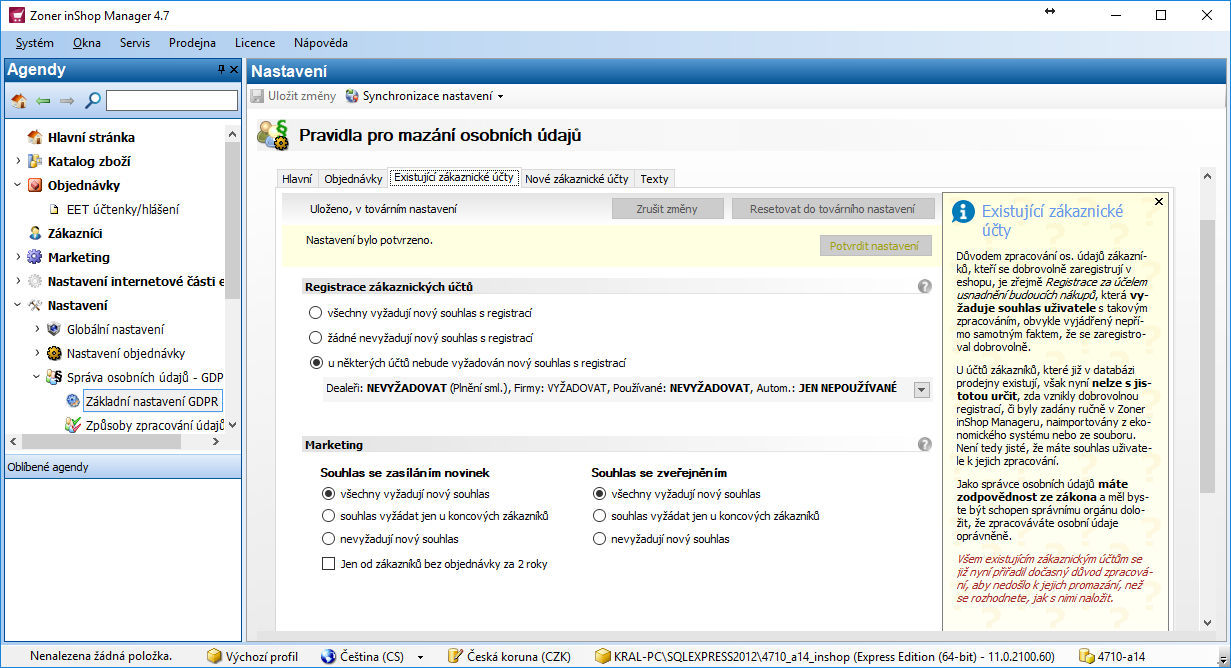Switch to the Nové zákaznické účty tab
The height and width of the screenshot is (668, 1231).
pyautogui.click(x=577, y=179)
